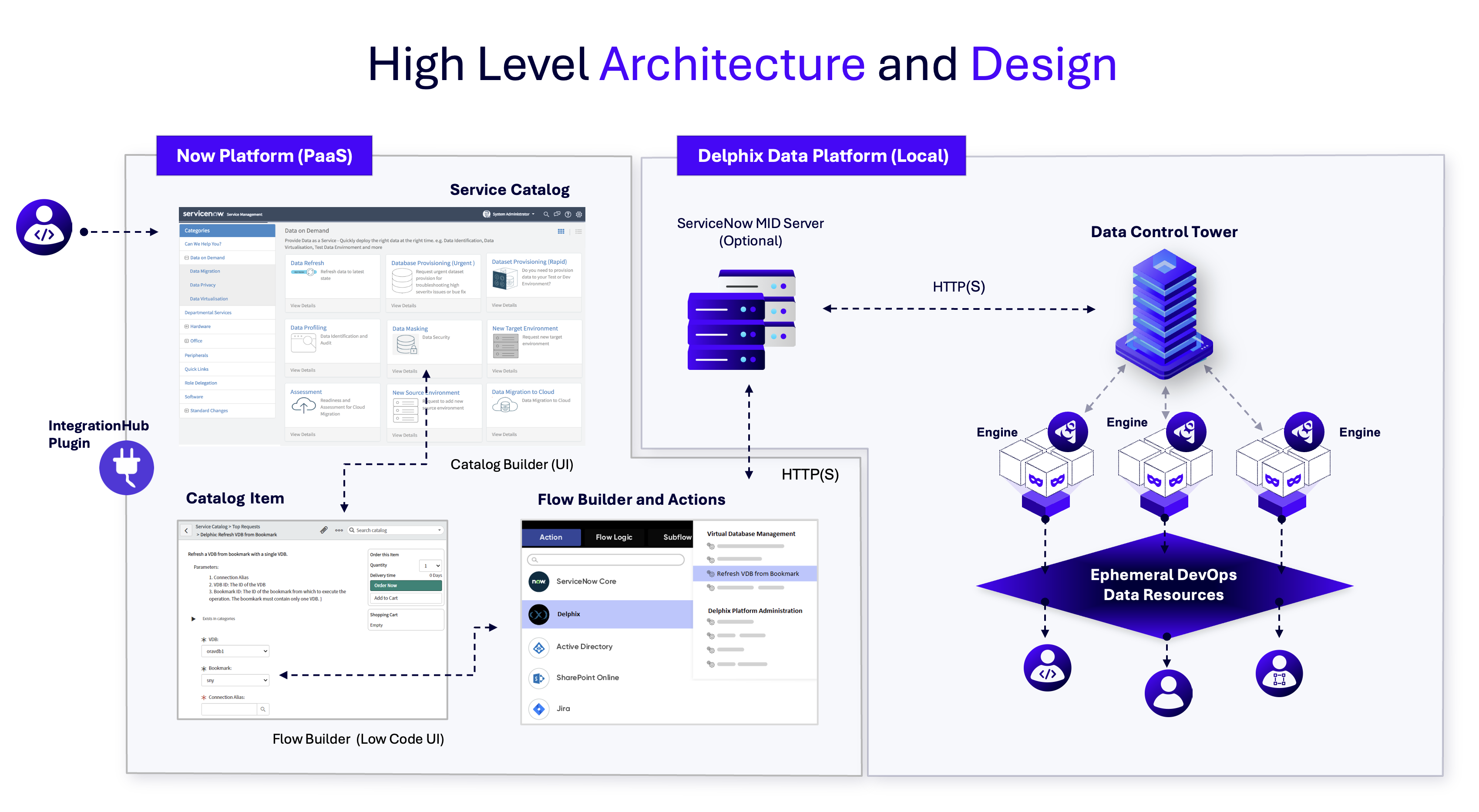Open the Quantity dropdown
The width and height of the screenshot is (1479, 812).
click(x=430, y=566)
